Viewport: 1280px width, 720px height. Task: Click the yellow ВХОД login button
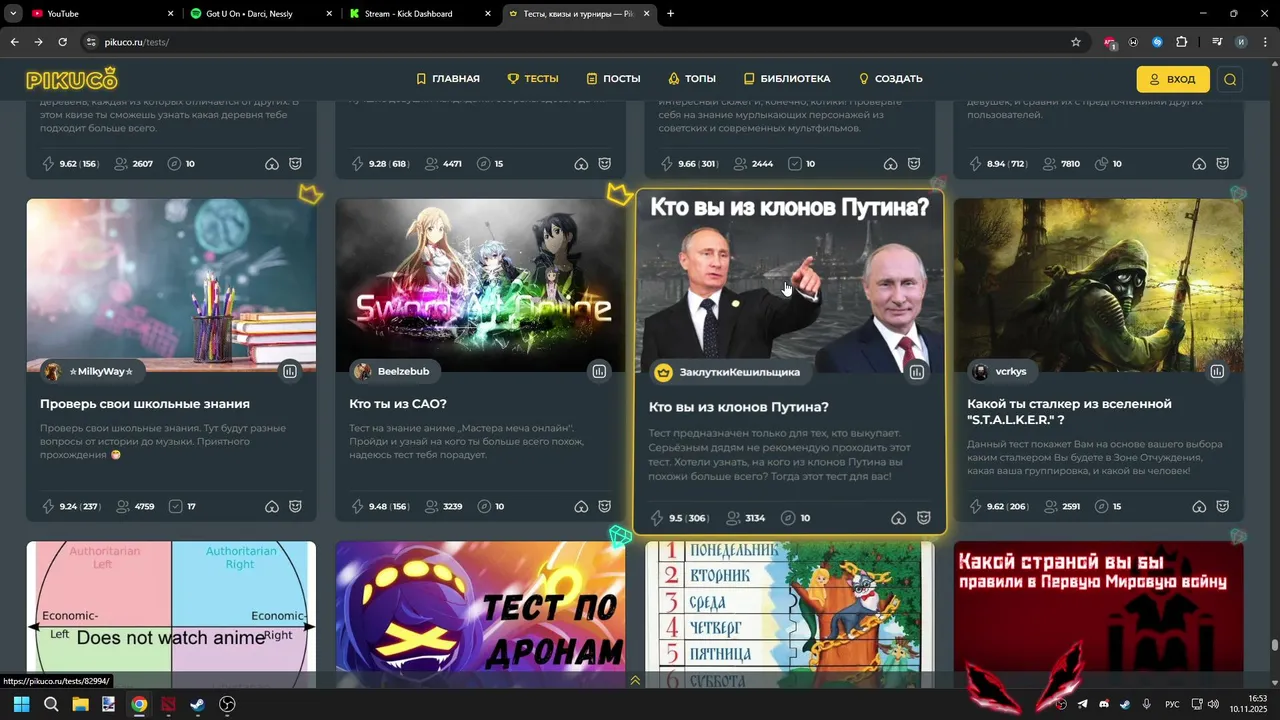tap(1173, 79)
